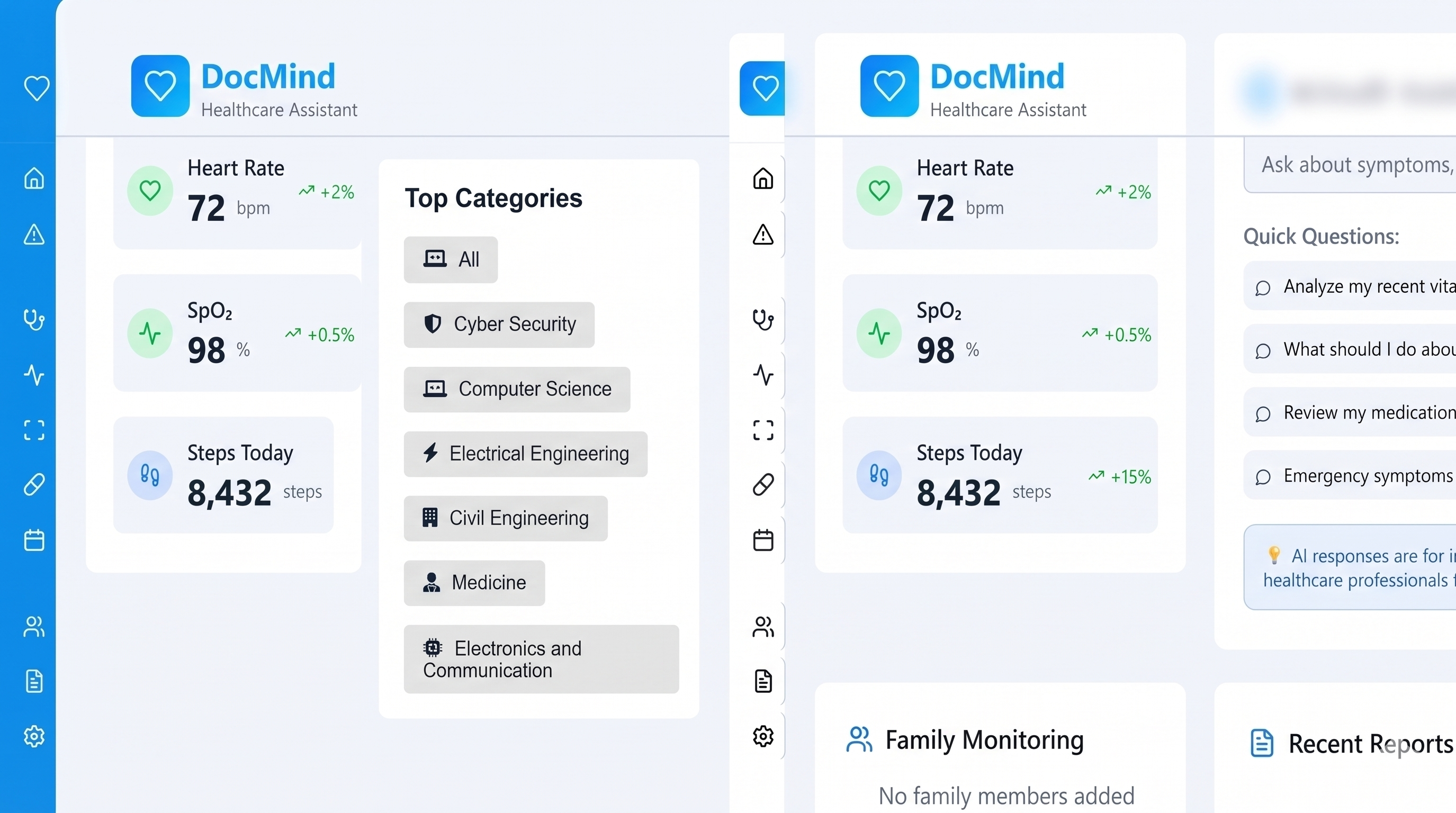The image size is (1456, 813).
Task: Focus the 'Ask about symptoms' input field
Action: [x=1350, y=165]
